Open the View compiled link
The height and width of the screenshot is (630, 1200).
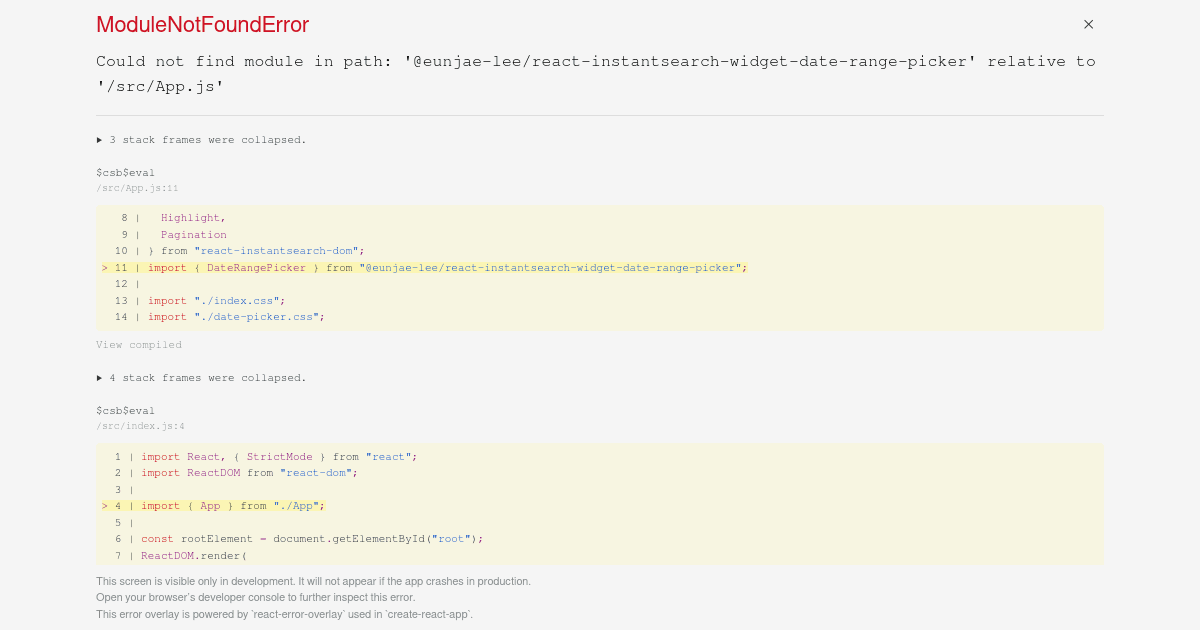click(138, 344)
